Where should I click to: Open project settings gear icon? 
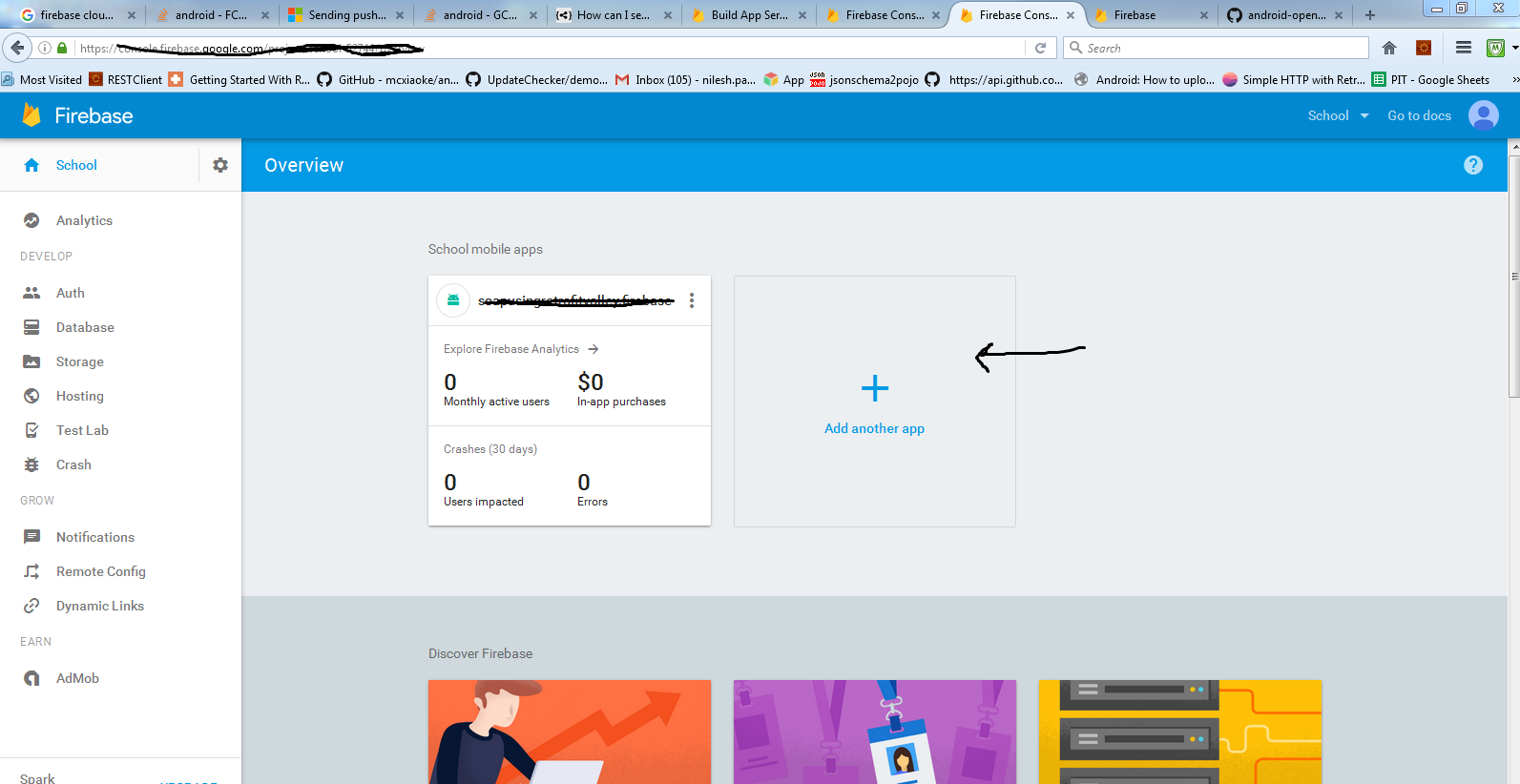click(x=220, y=165)
